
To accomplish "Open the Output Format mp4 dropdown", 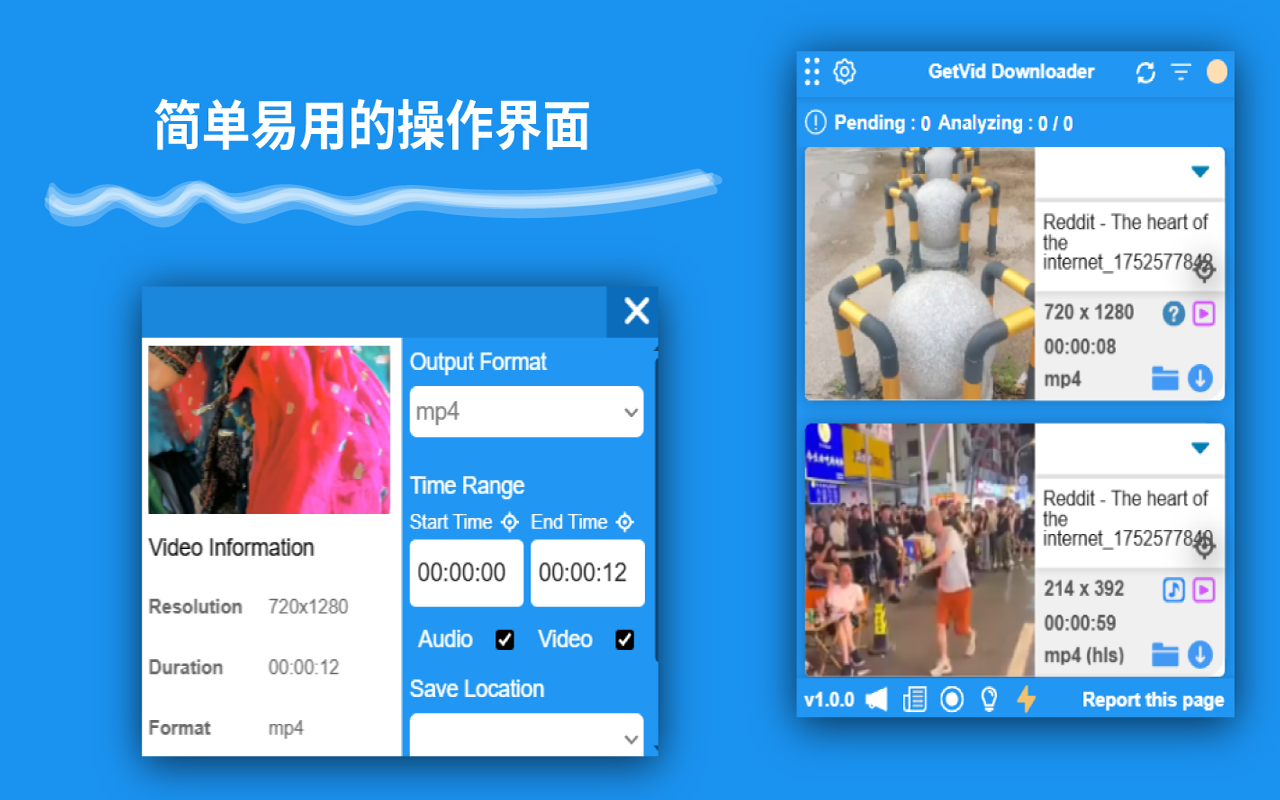I will pyautogui.click(x=527, y=412).
